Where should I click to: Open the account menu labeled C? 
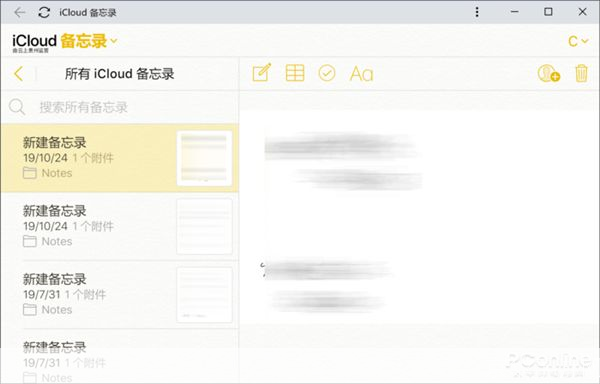[578, 41]
